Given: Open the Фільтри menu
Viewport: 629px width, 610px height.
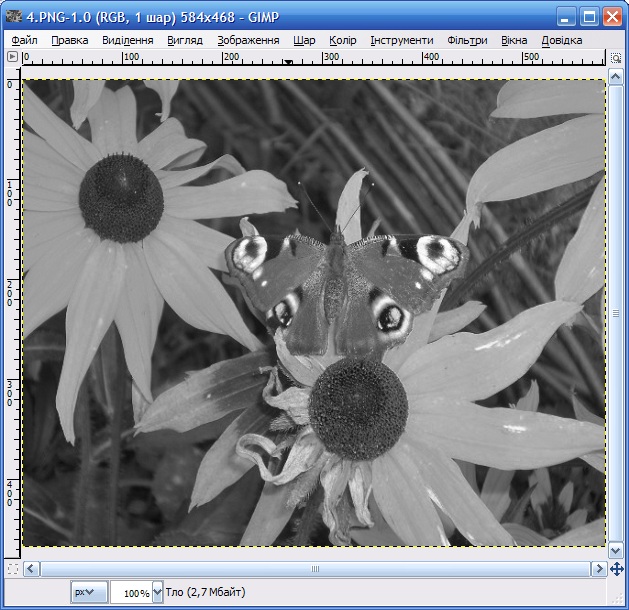Looking at the screenshot, I should click(467, 40).
